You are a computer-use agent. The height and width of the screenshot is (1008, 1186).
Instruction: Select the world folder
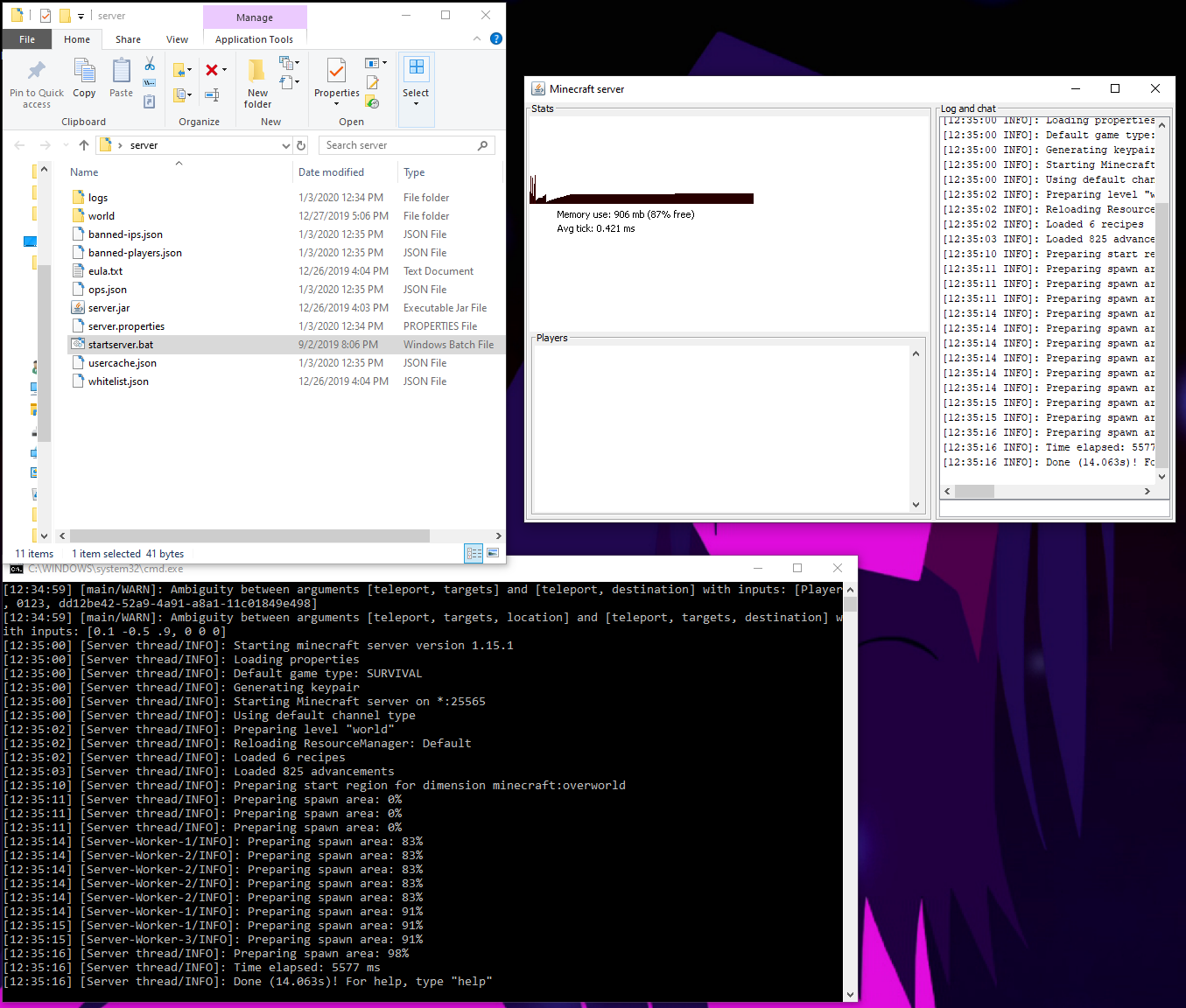pyautogui.click(x=286, y=216)
